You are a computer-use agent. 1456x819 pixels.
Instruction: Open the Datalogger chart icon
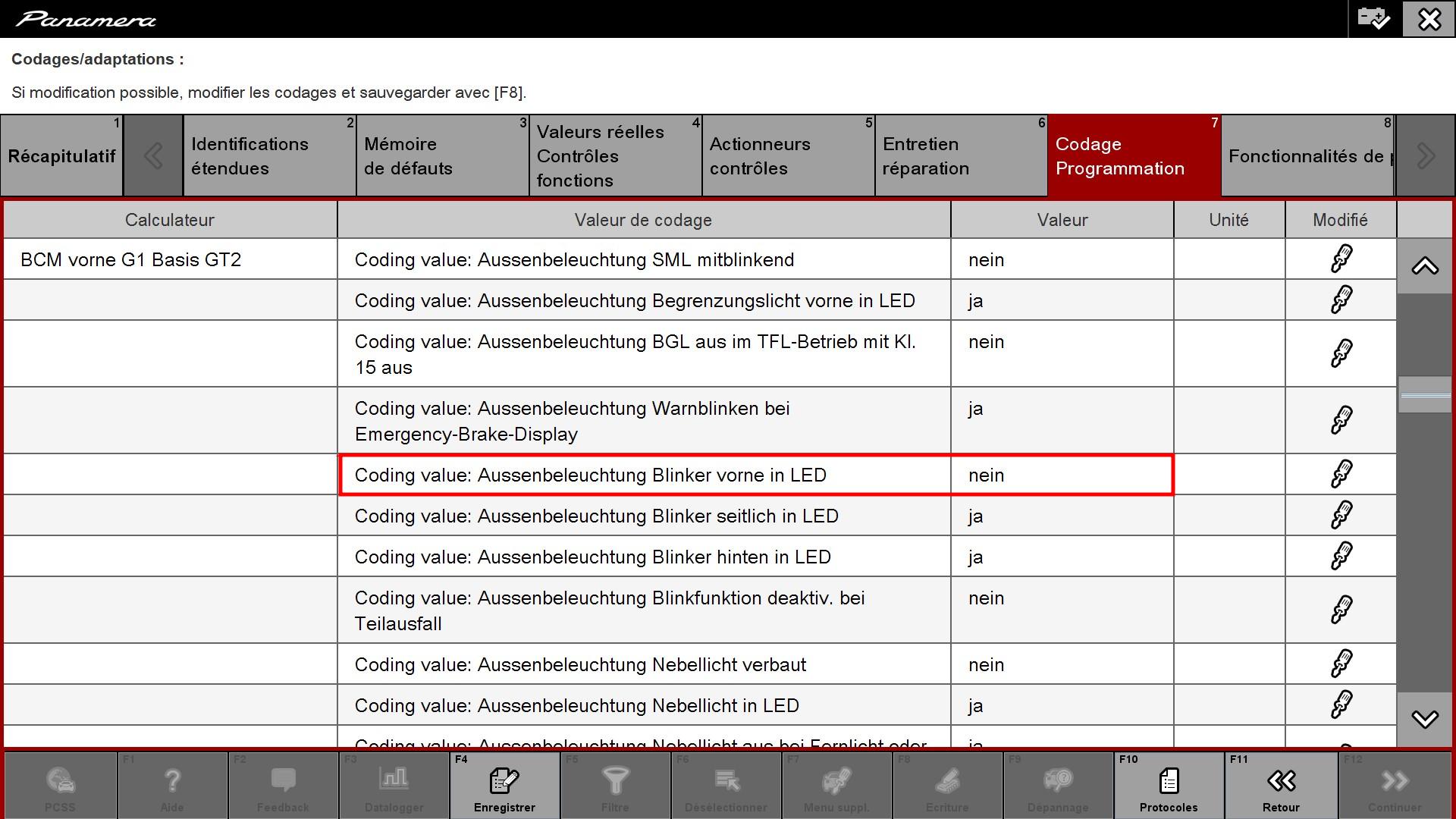click(x=394, y=779)
